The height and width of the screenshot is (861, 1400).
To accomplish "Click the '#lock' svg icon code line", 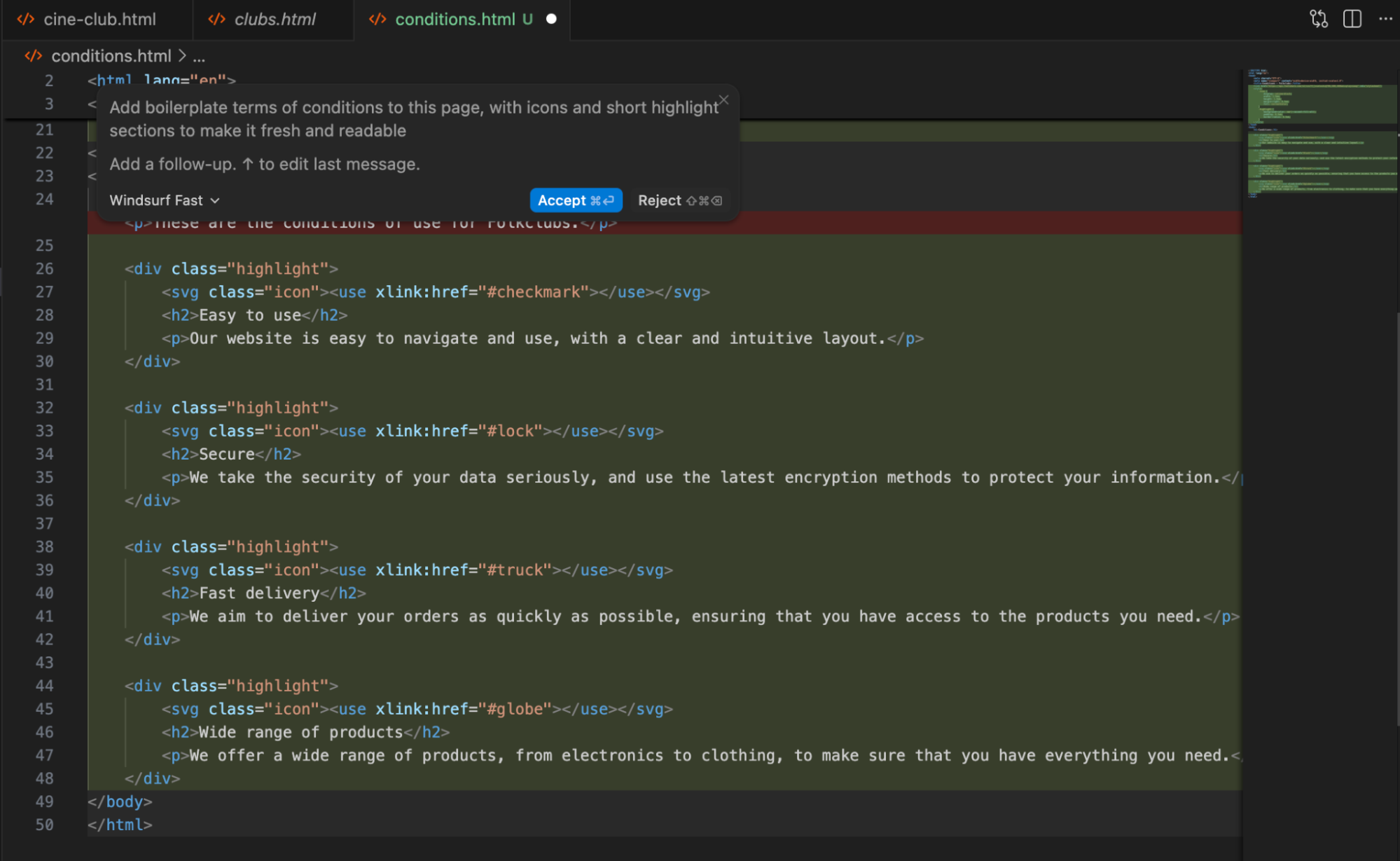I will click(x=413, y=431).
